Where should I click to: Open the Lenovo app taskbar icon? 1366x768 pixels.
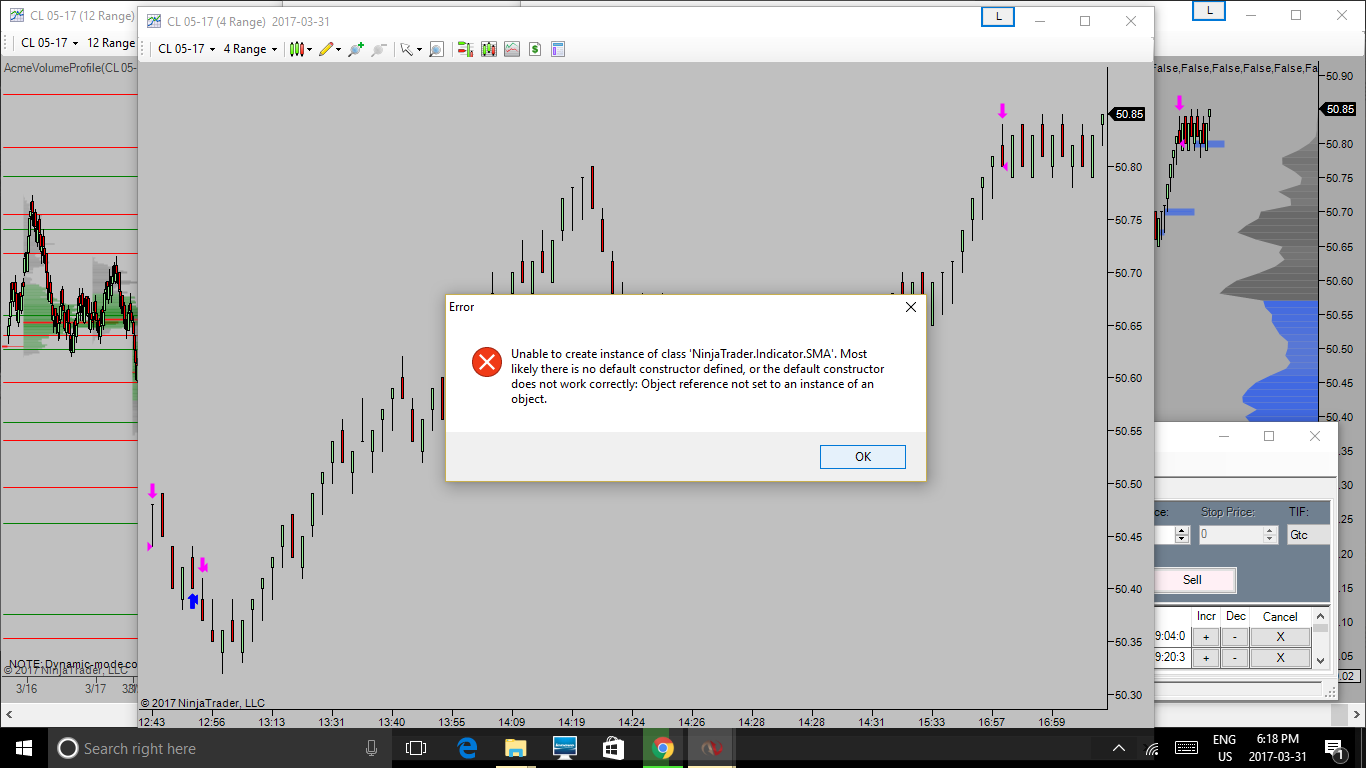coord(565,748)
